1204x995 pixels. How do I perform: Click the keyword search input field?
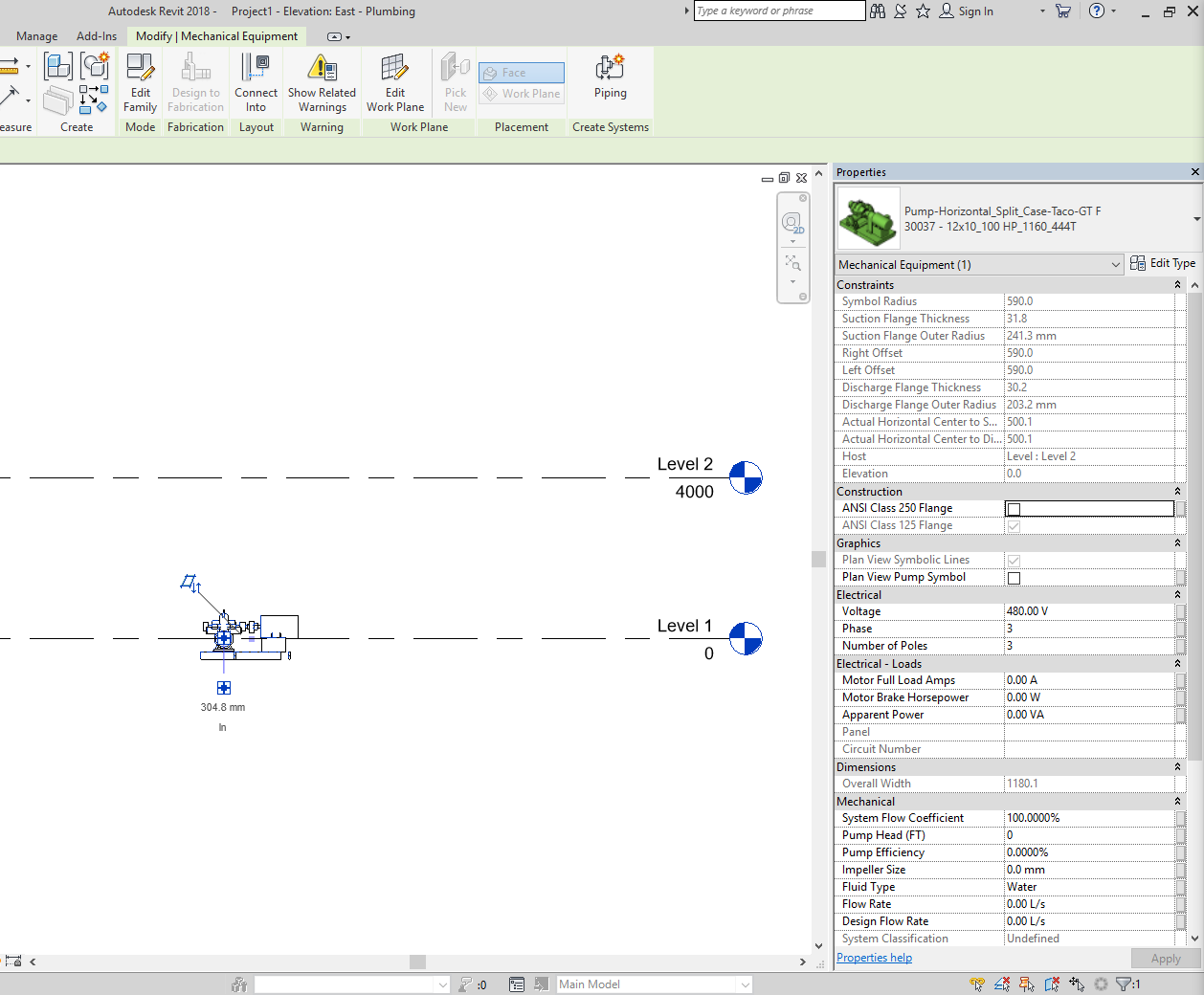(779, 11)
